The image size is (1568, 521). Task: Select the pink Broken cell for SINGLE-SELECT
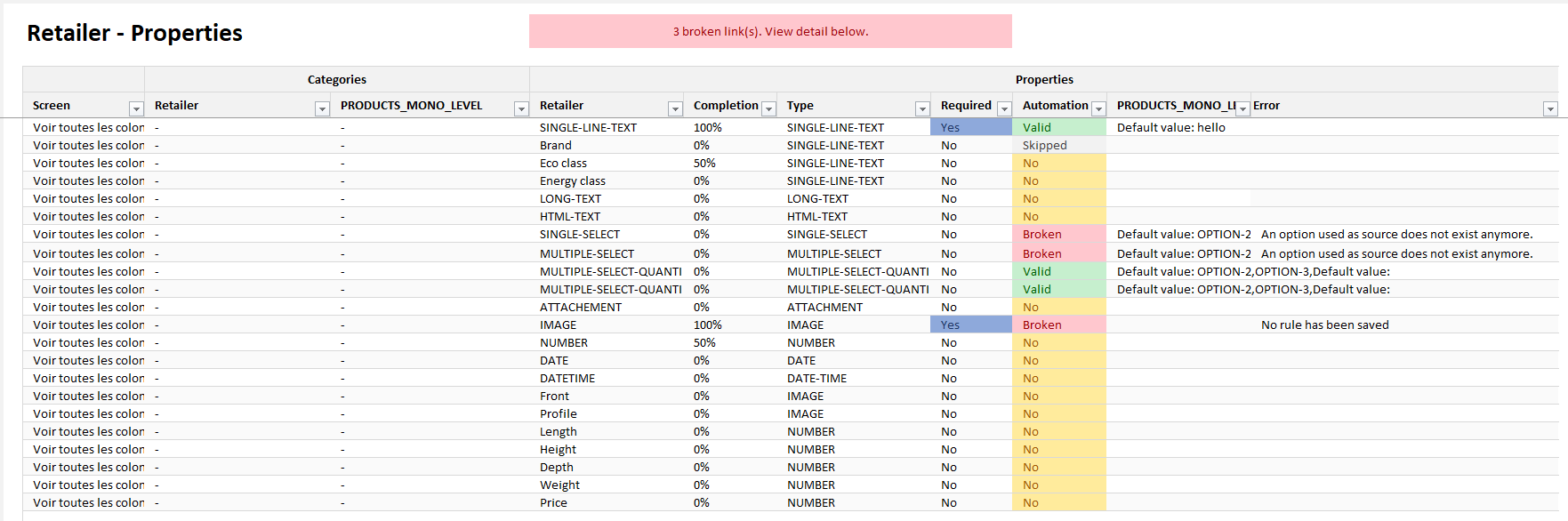[1058, 235]
